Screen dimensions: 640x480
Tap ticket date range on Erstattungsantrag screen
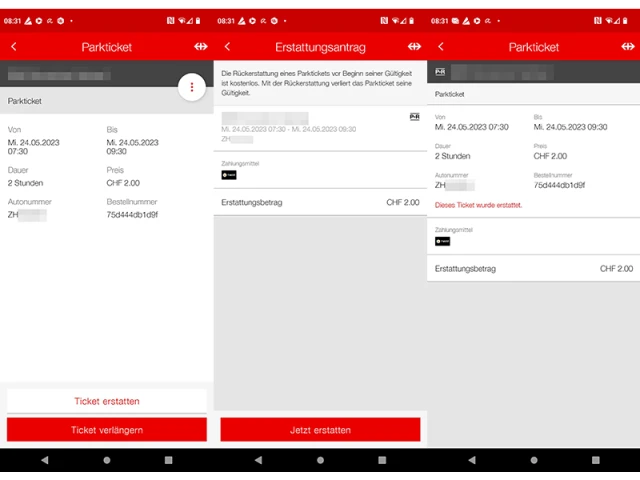coord(289,129)
